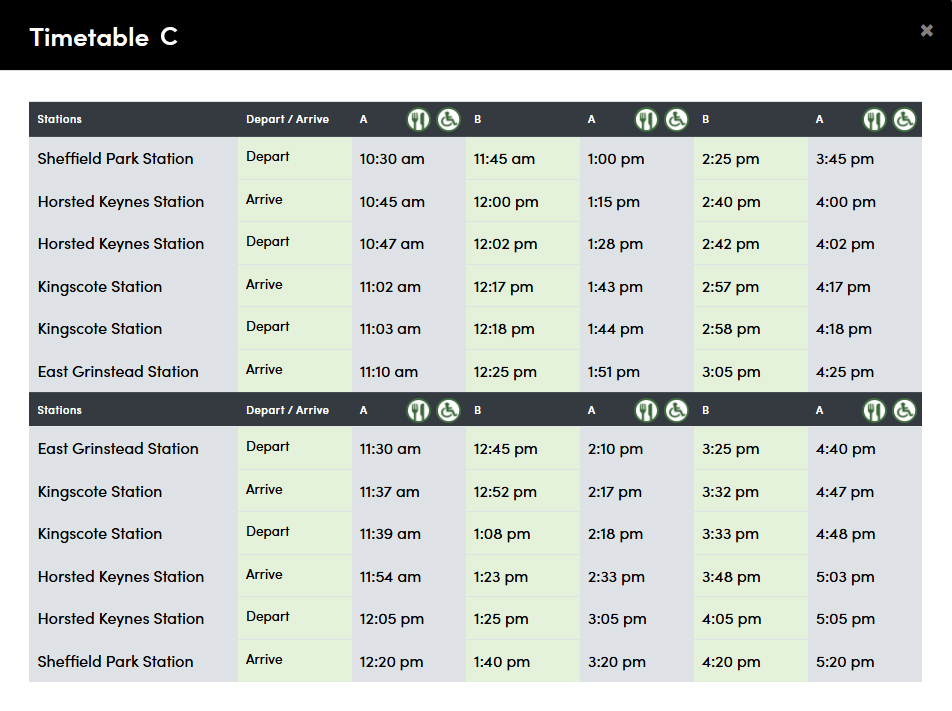Click dining icon in lower header's middle A column

pyautogui.click(x=647, y=410)
